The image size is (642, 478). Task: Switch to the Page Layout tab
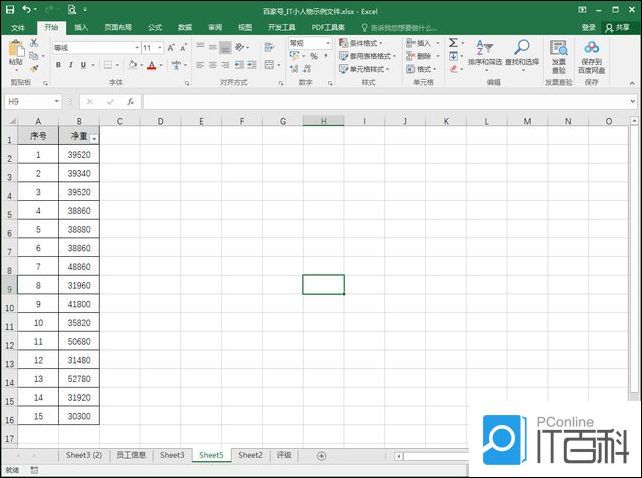(x=118, y=27)
